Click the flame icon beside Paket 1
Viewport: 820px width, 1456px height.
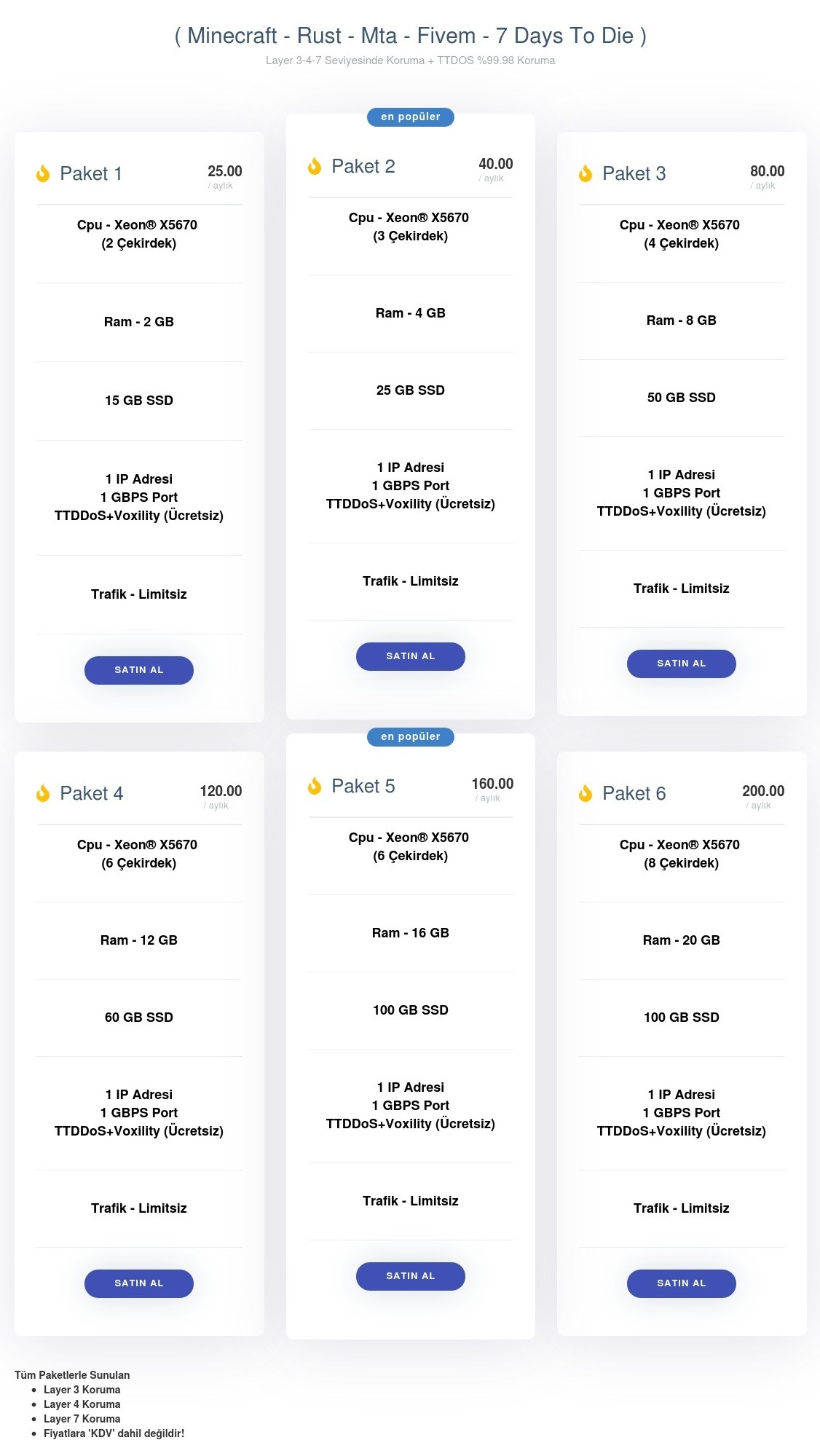[x=43, y=173]
